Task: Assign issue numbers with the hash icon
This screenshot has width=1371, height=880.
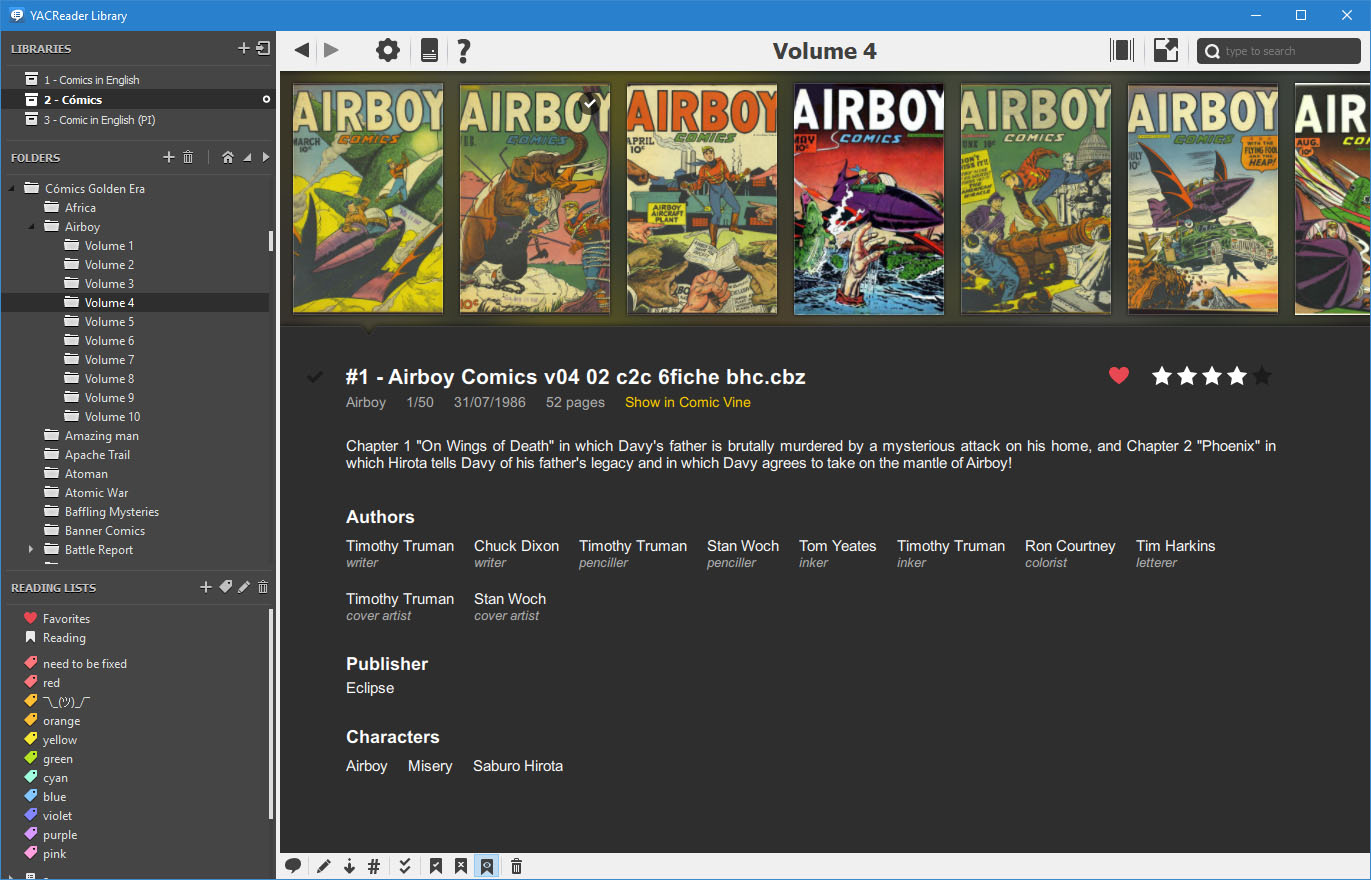Action: (x=374, y=866)
